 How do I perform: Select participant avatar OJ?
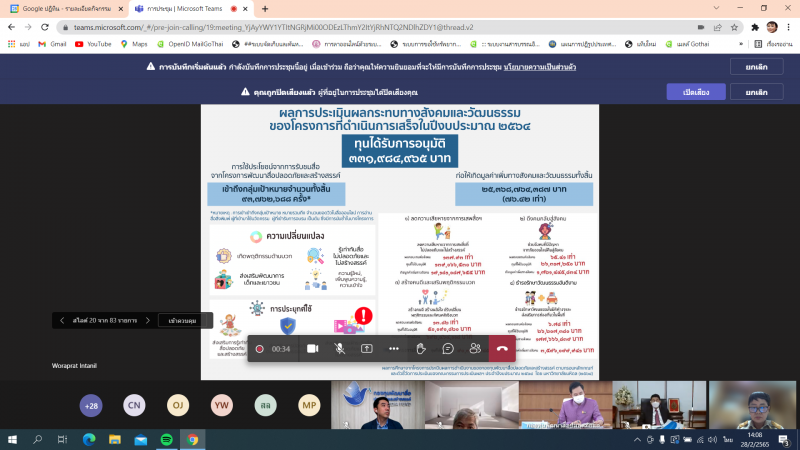click(x=178, y=406)
